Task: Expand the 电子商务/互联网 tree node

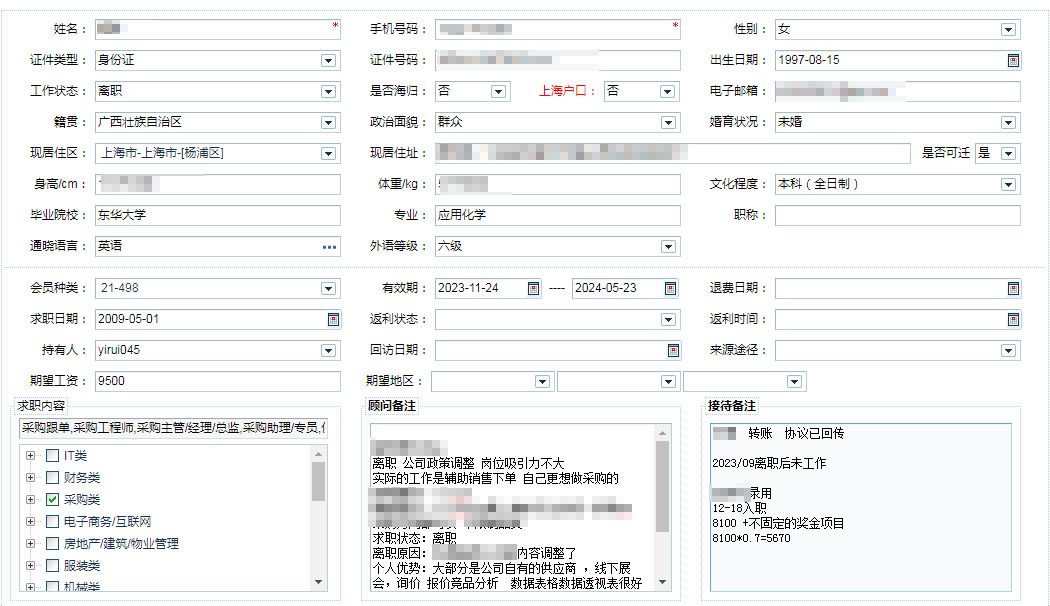Action: (30, 522)
